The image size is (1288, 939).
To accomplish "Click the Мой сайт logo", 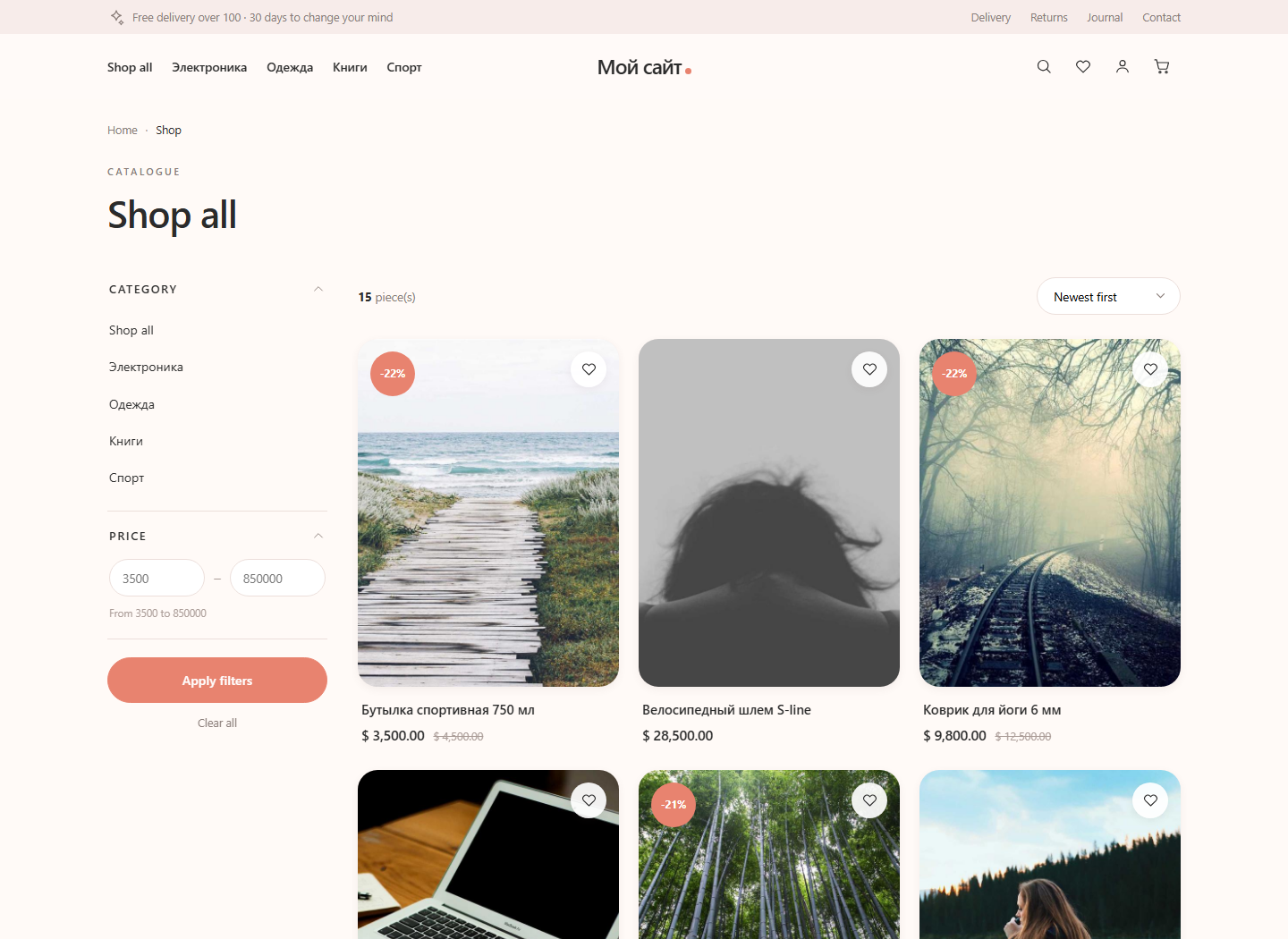I will click(x=644, y=67).
